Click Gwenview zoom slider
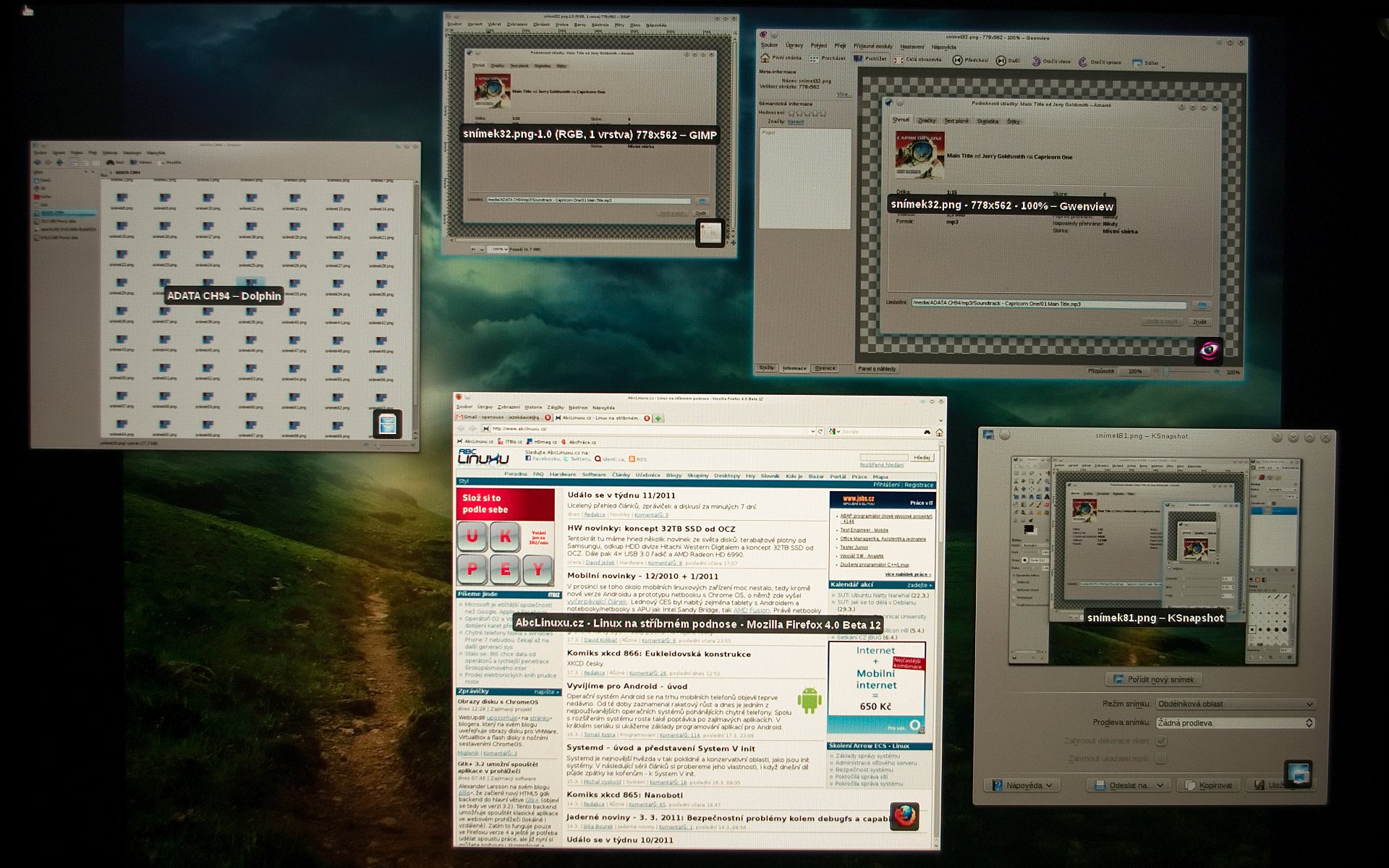The width and height of the screenshot is (1389, 868). (x=1190, y=372)
